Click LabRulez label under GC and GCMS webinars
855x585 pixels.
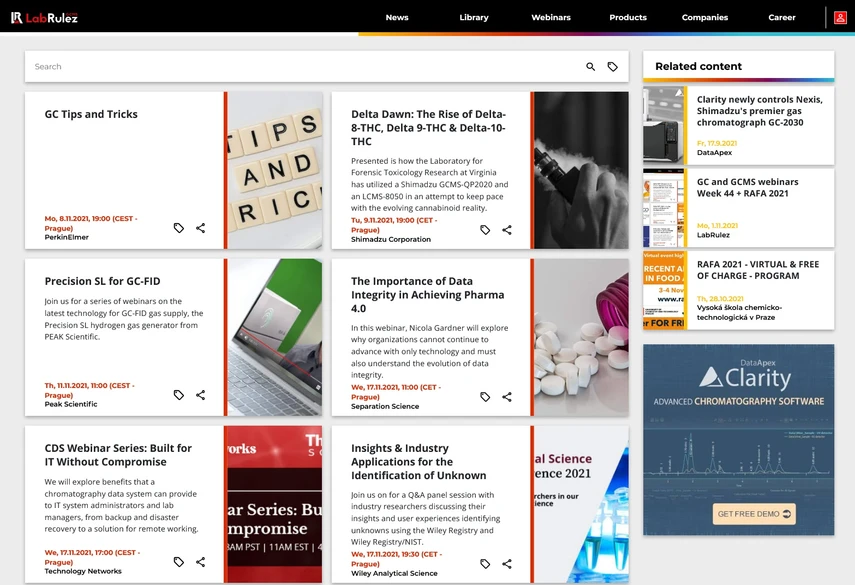(713, 235)
